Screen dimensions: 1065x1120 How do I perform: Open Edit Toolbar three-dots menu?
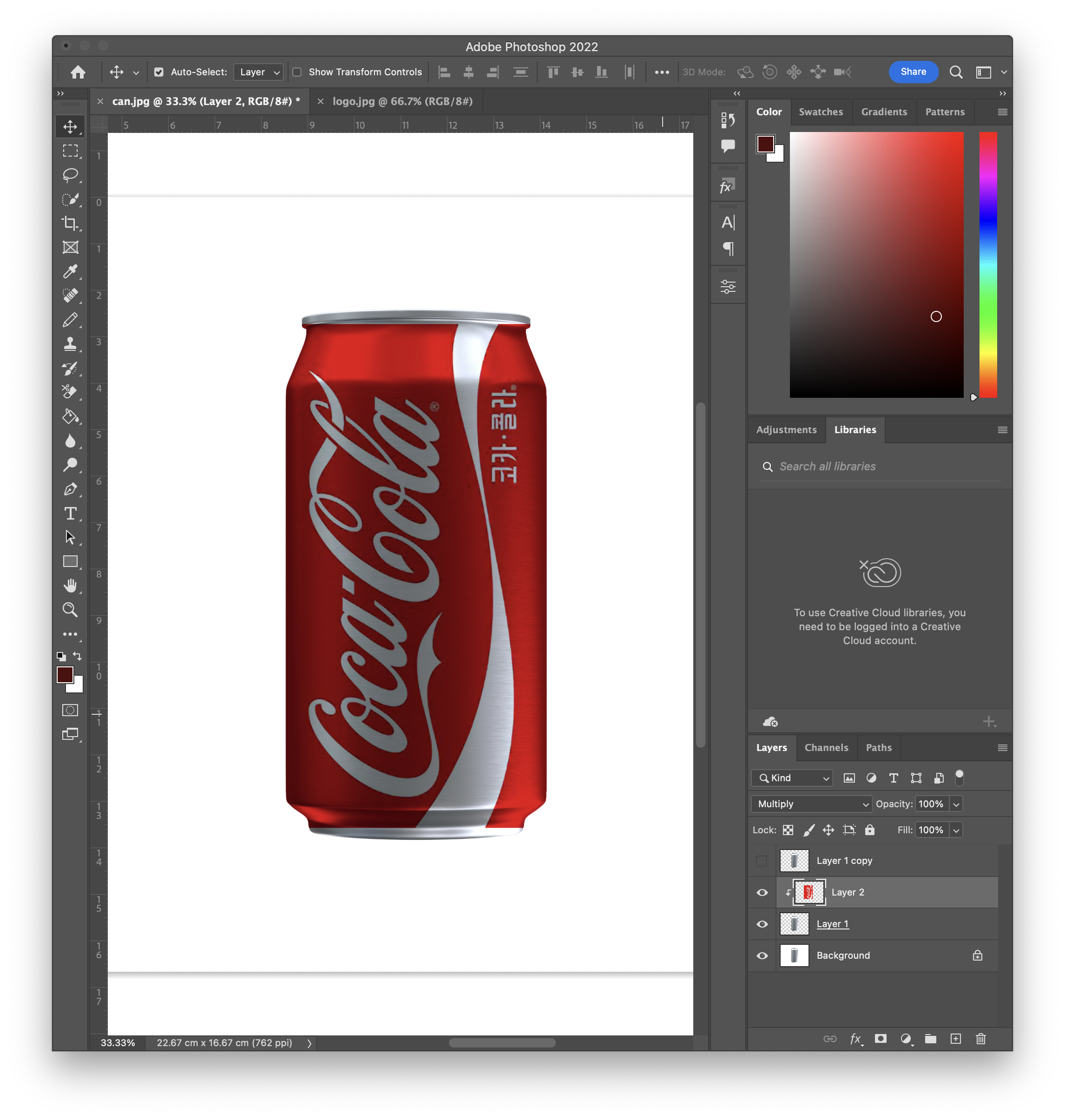(x=70, y=634)
